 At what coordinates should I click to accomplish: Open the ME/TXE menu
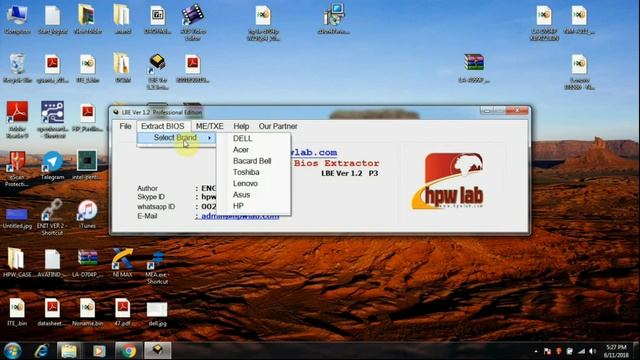[x=209, y=126]
